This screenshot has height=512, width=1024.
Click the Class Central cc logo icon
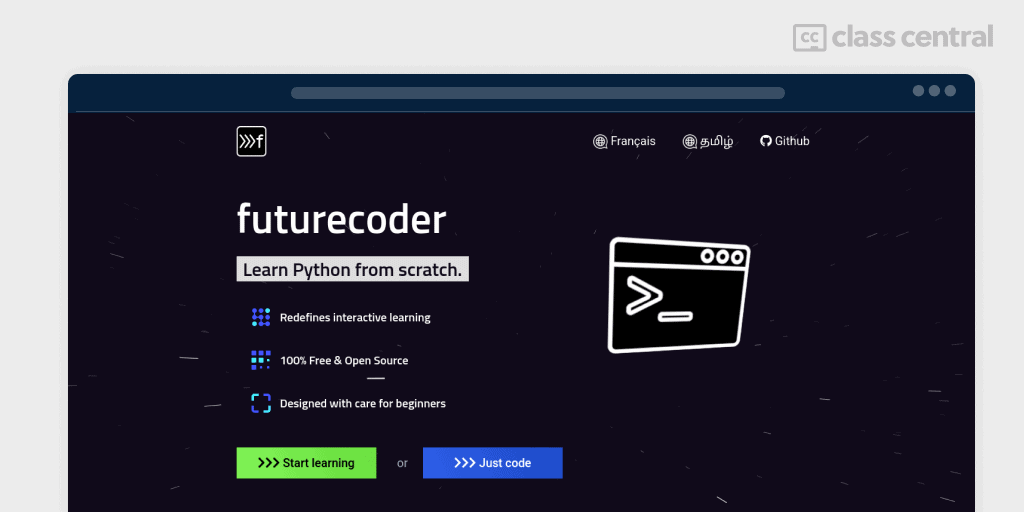(810, 38)
